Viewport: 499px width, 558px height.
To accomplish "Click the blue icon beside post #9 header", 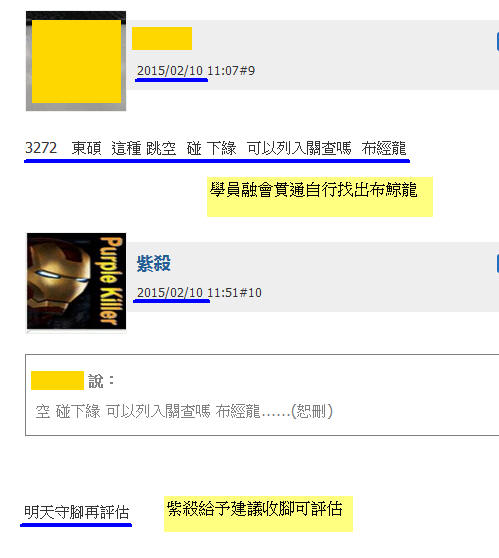I will coord(498,42).
